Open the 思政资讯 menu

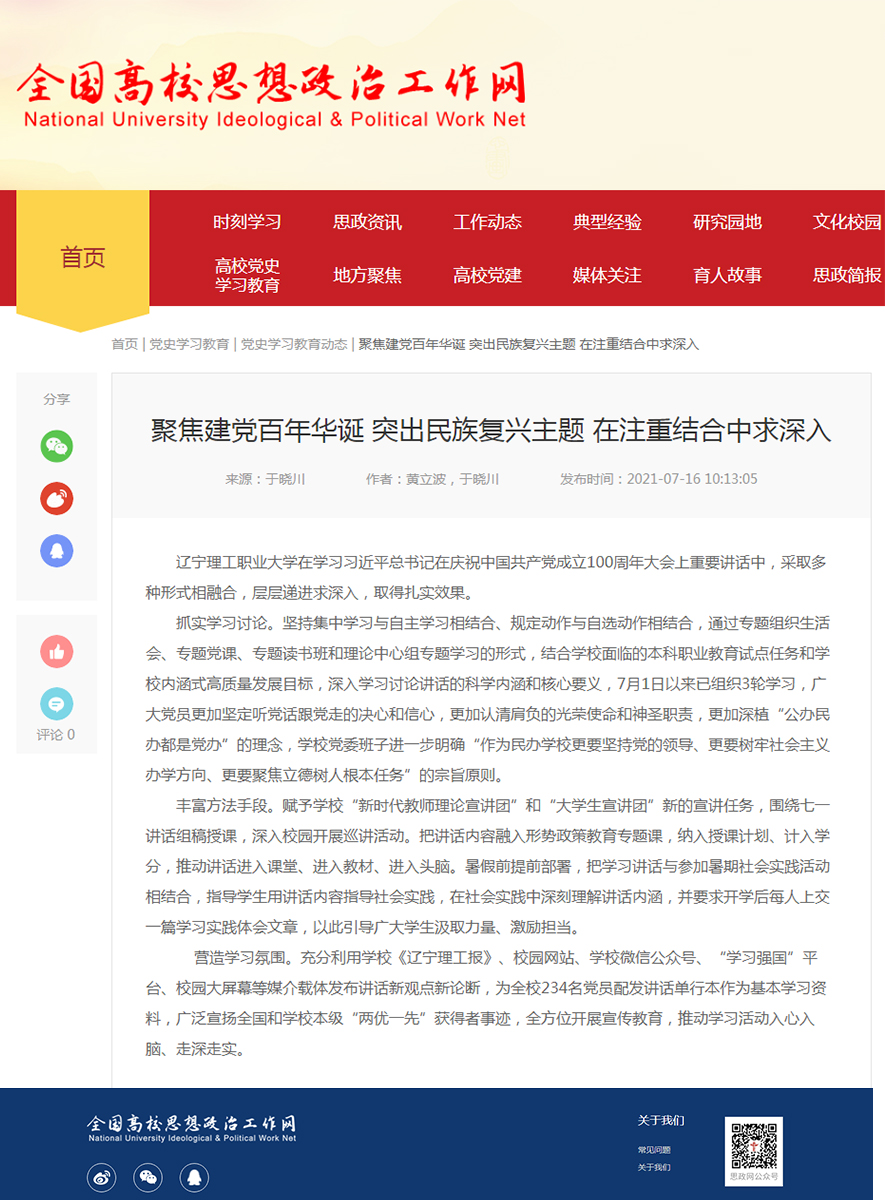(x=367, y=222)
